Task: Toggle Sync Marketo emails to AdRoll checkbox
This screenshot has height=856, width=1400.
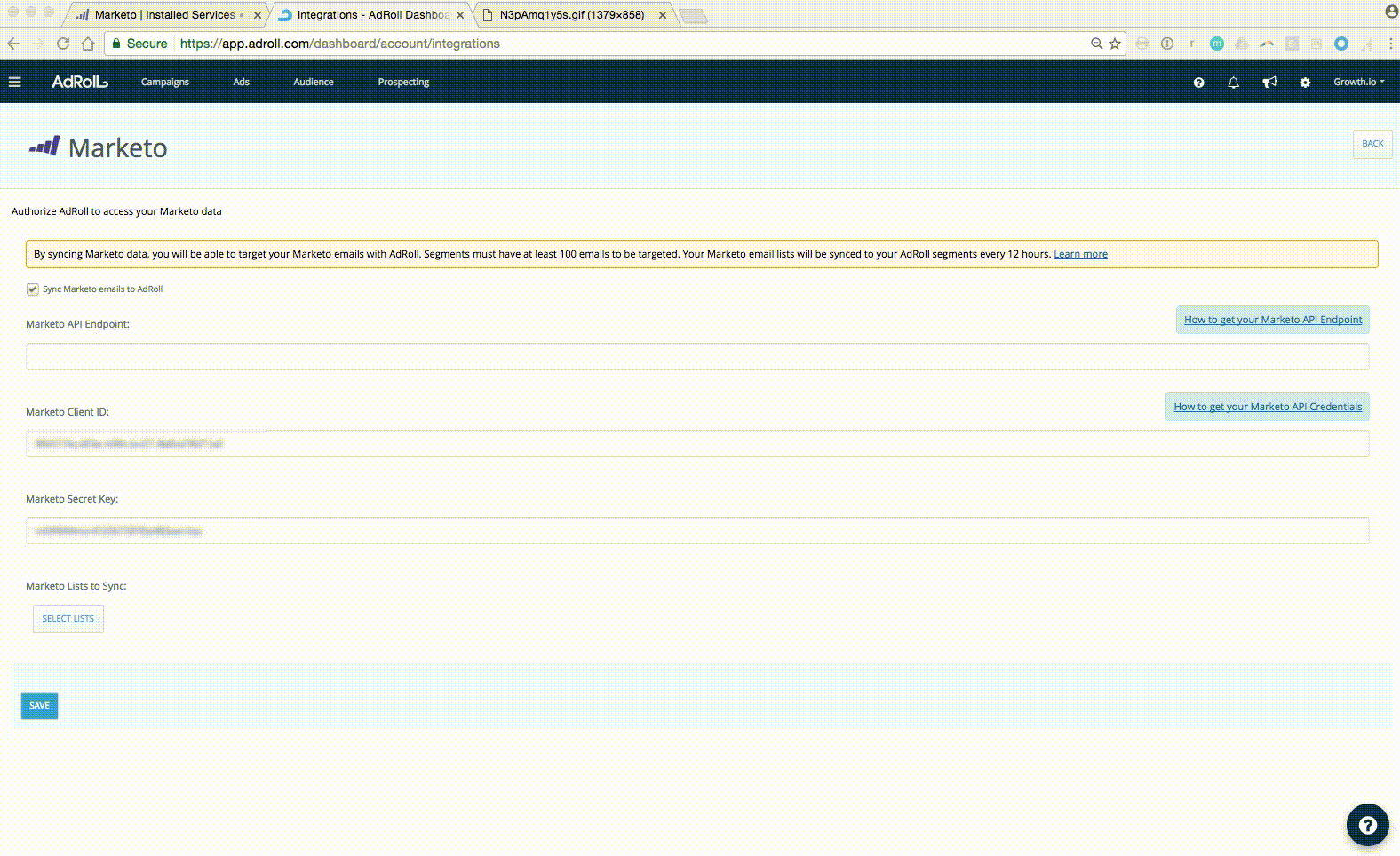Action: click(x=33, y=289)
